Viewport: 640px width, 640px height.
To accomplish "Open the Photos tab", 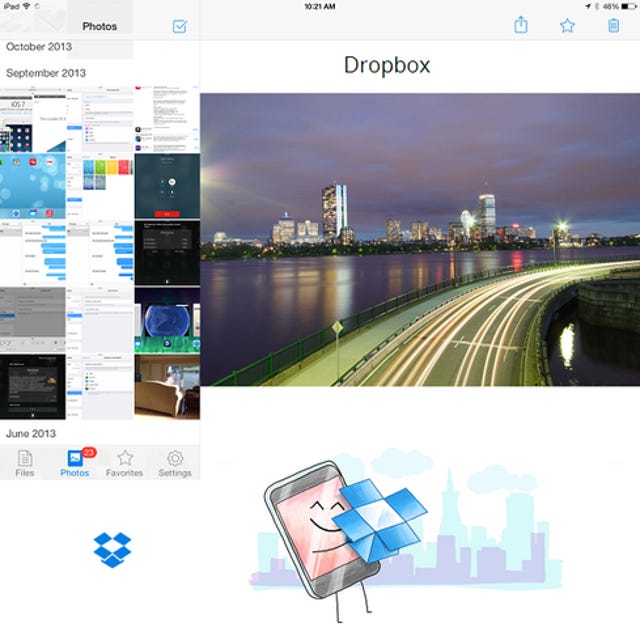I will coord(75,464).
